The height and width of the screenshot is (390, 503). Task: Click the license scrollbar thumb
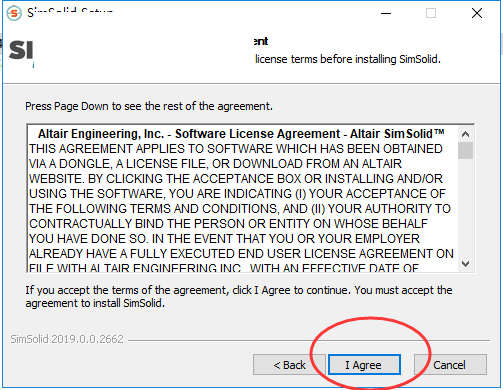(465, 151)
